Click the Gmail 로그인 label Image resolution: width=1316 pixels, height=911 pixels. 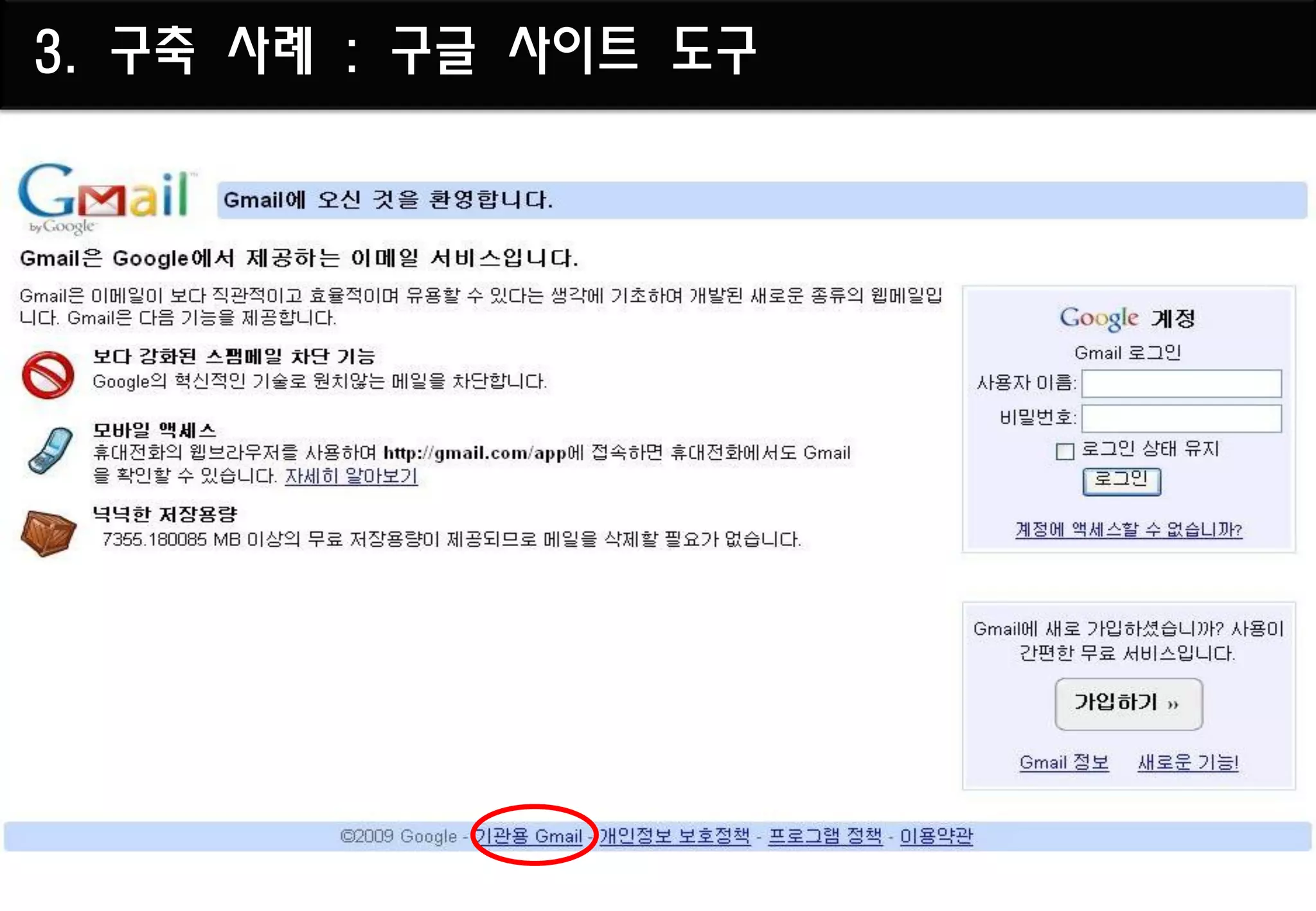point(1128,352)
